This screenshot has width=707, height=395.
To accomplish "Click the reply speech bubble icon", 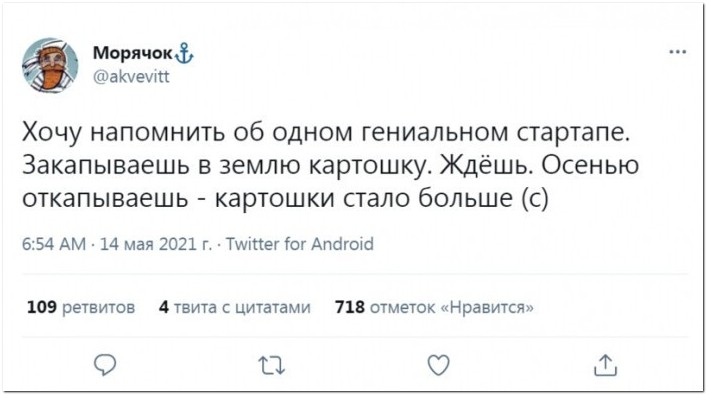I will pyautogui.click(x=105, y=365).
